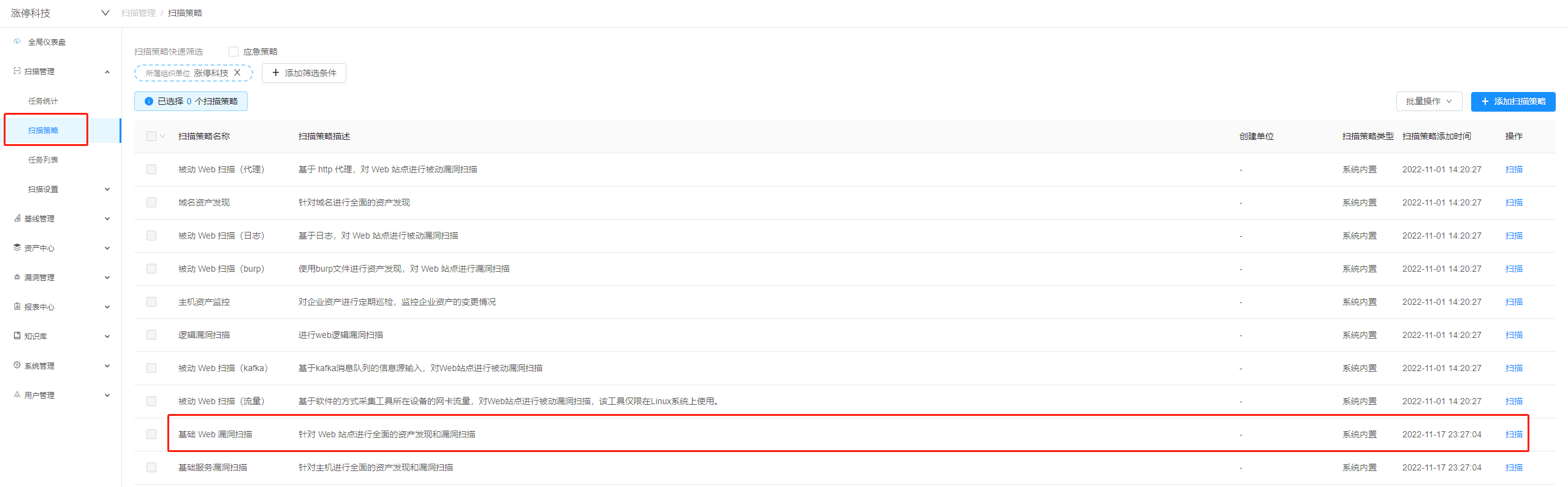Click the 知识库 book icon
The height and width of the screenshot is (487, 1568).
tap(17, 336)
